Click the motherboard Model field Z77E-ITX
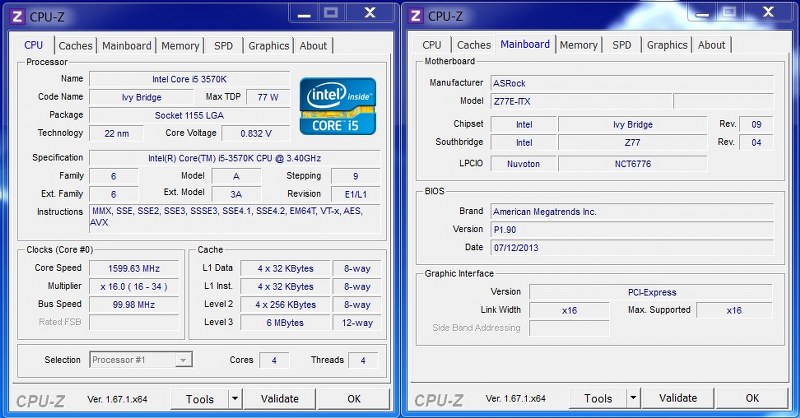The image size is (800, 418). [x=581, y=101]
